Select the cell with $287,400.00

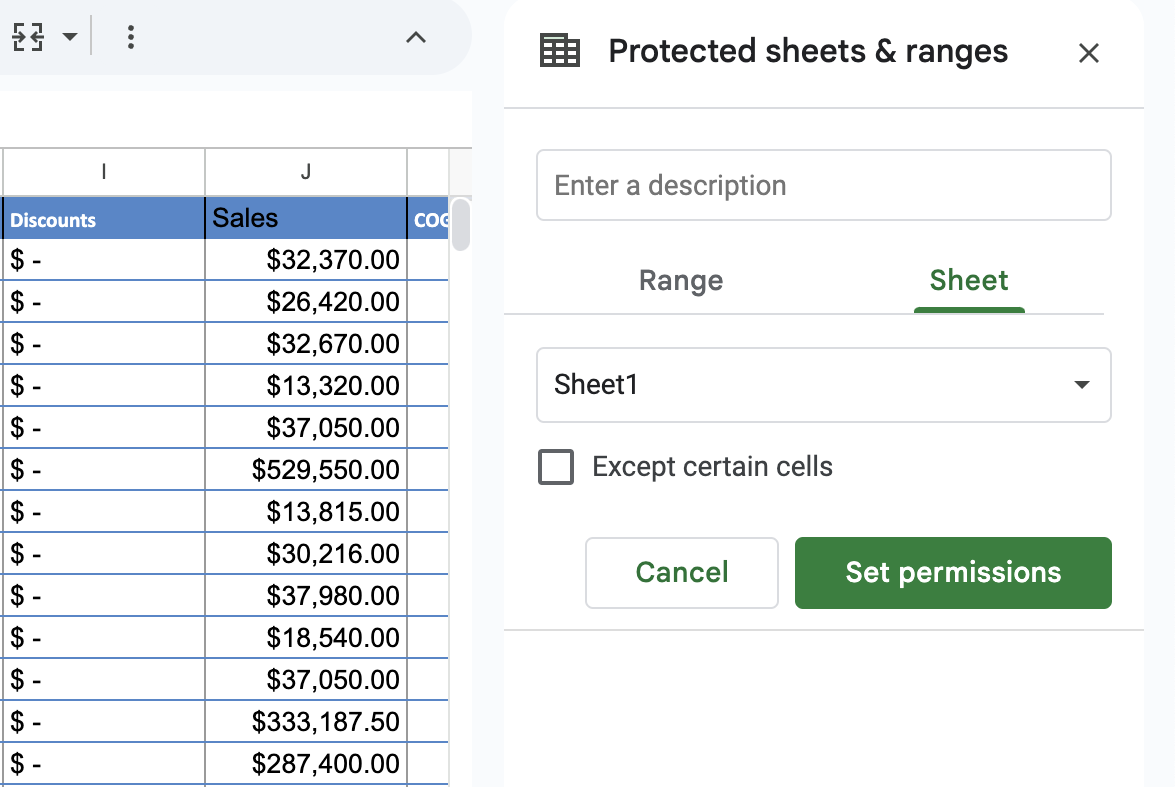306,764
